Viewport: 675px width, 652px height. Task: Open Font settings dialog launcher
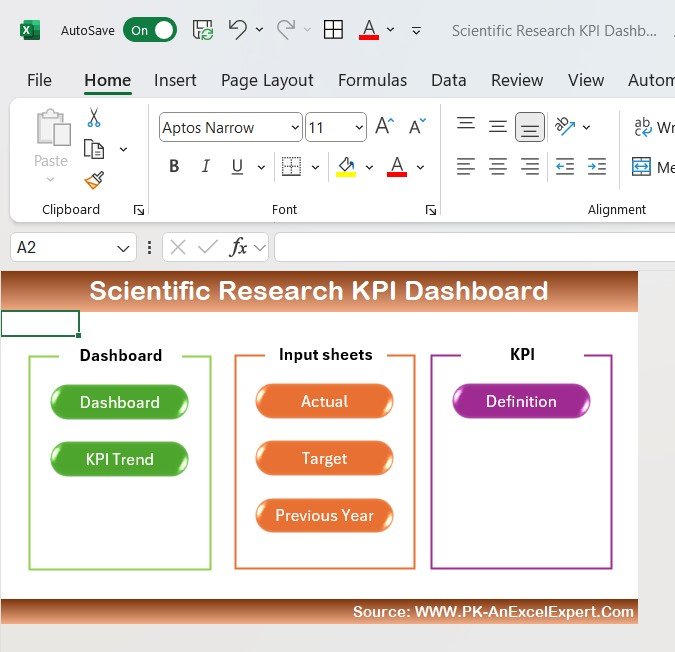click(x=431, y=210)
